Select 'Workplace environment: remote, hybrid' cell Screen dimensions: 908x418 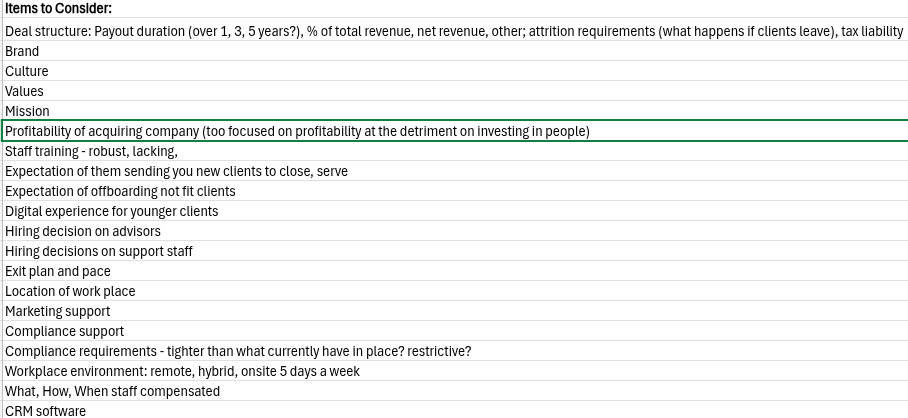tap(455, 371)
